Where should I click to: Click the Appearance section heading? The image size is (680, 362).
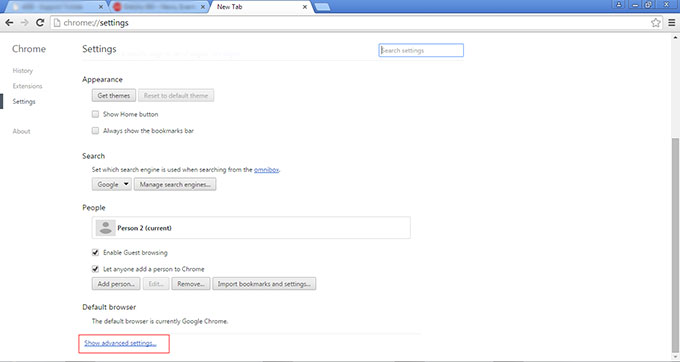point(102,79)
